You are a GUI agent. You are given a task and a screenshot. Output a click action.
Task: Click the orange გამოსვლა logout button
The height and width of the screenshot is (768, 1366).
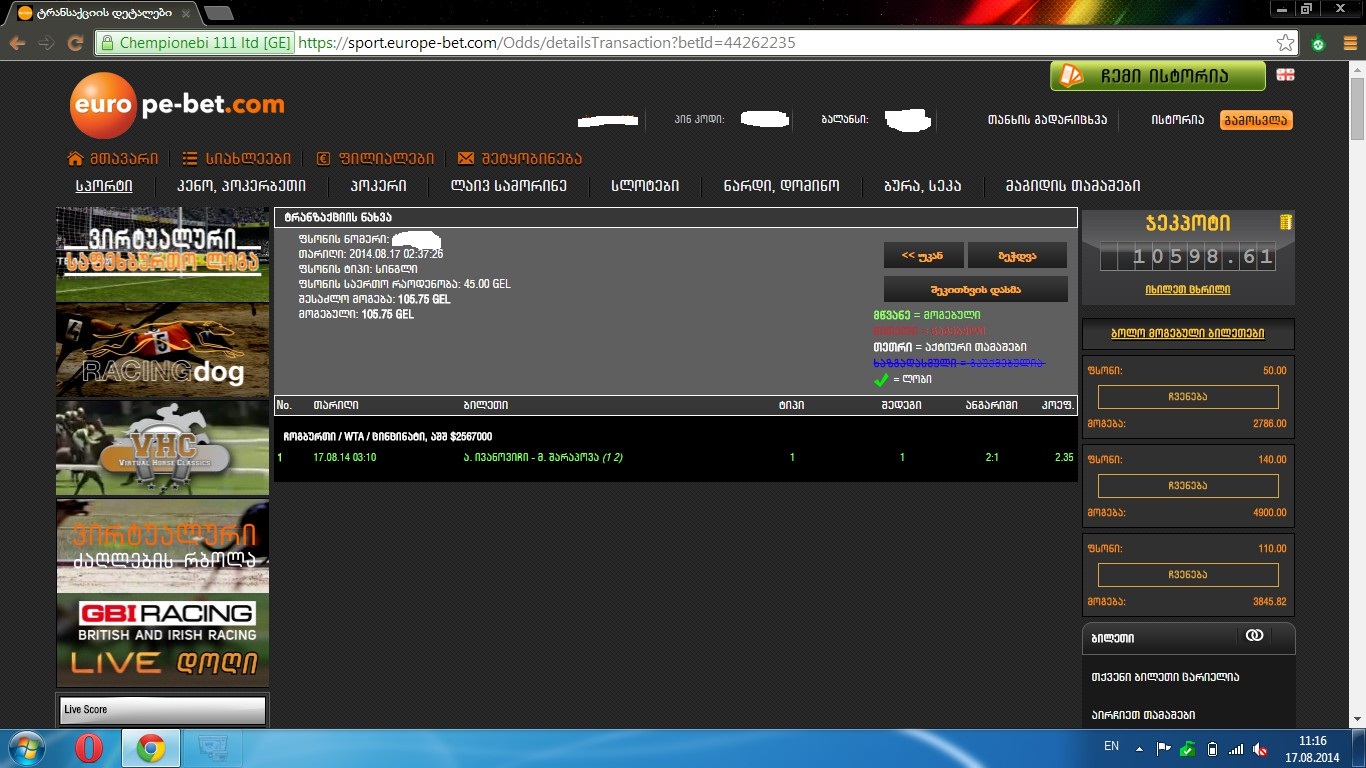tap(1256, 120)
